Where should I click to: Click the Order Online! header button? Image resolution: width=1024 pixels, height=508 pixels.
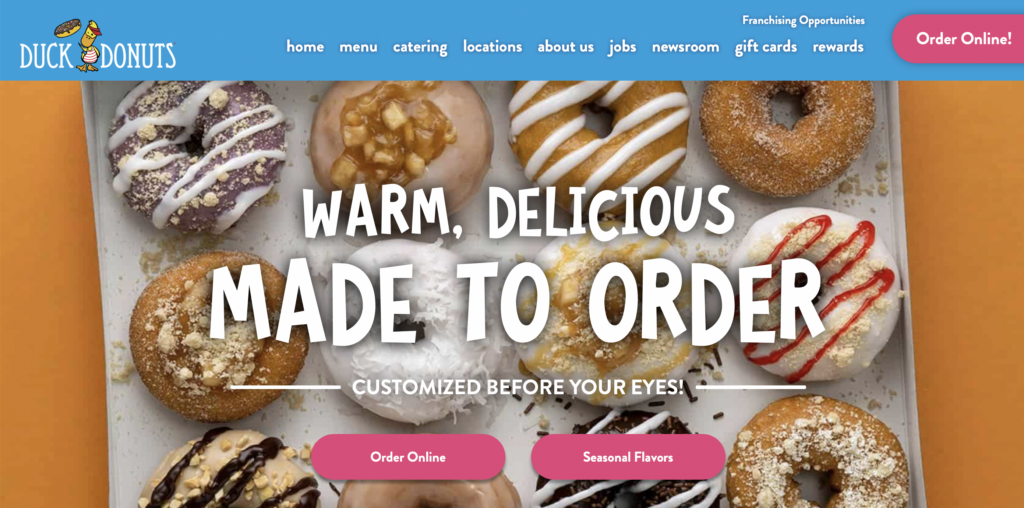click(x=961, y=39)
